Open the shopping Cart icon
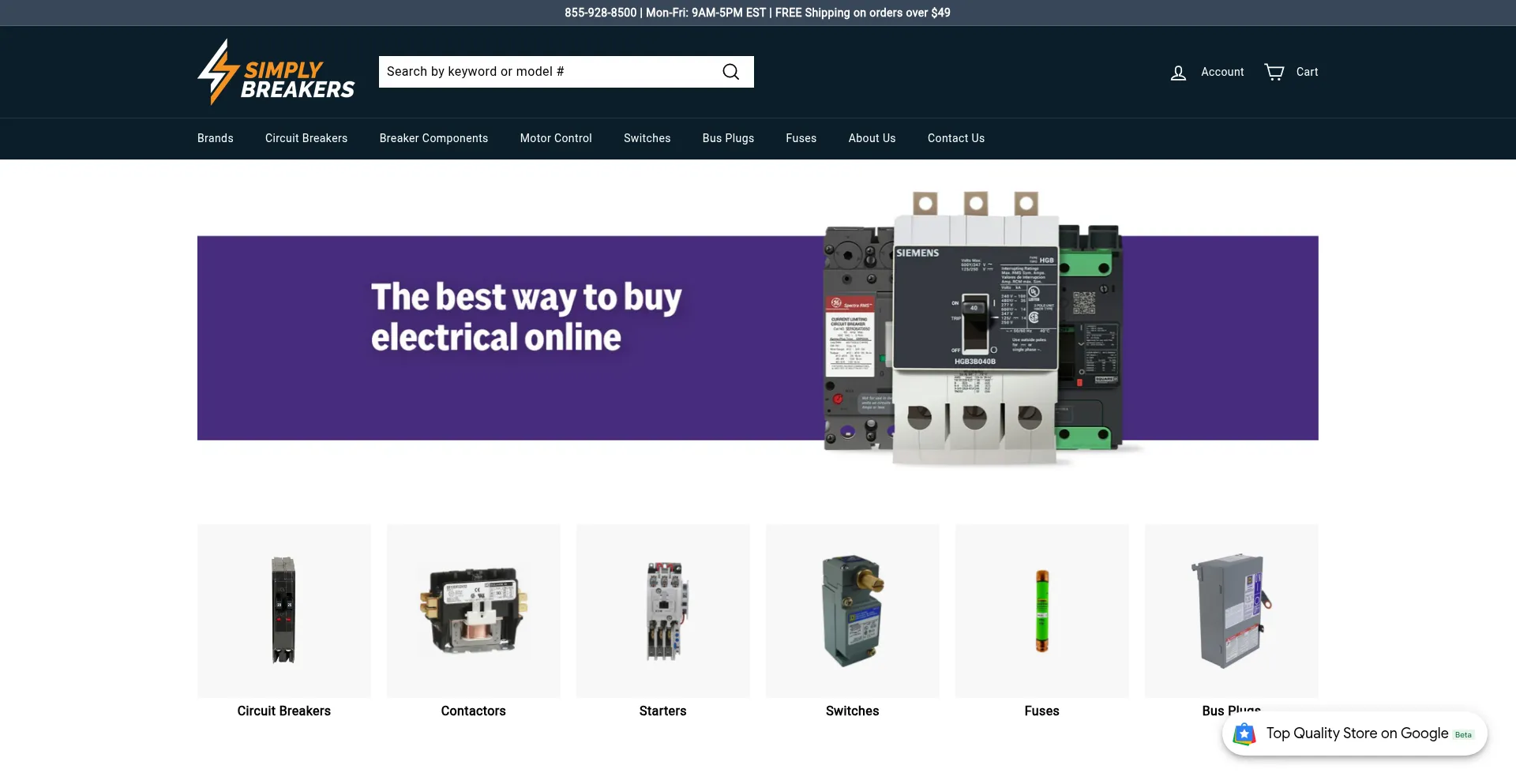Viewport: 1516px width, 784px height. [1274, 72]
